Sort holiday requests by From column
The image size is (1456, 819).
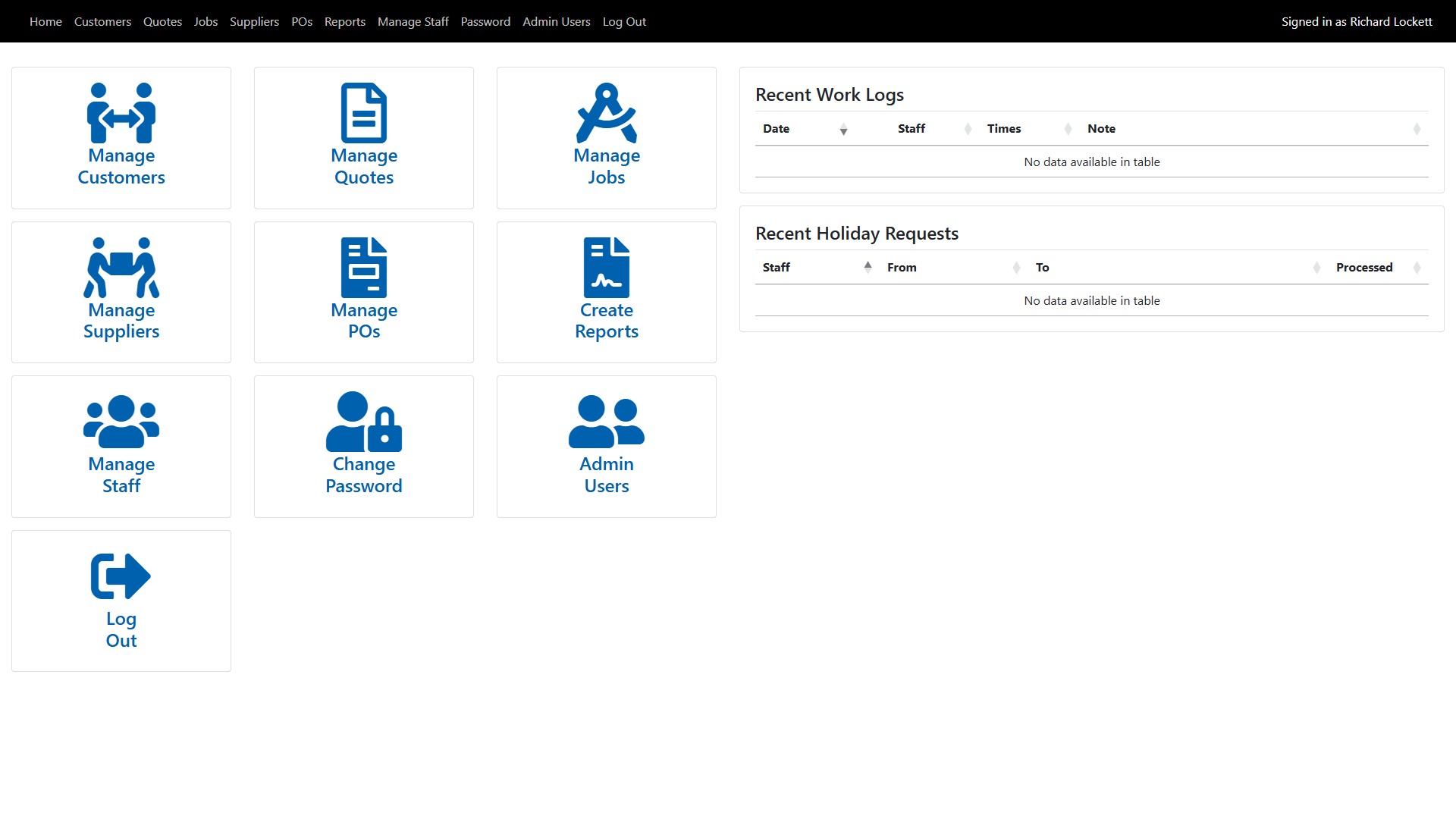click(954, 268)
